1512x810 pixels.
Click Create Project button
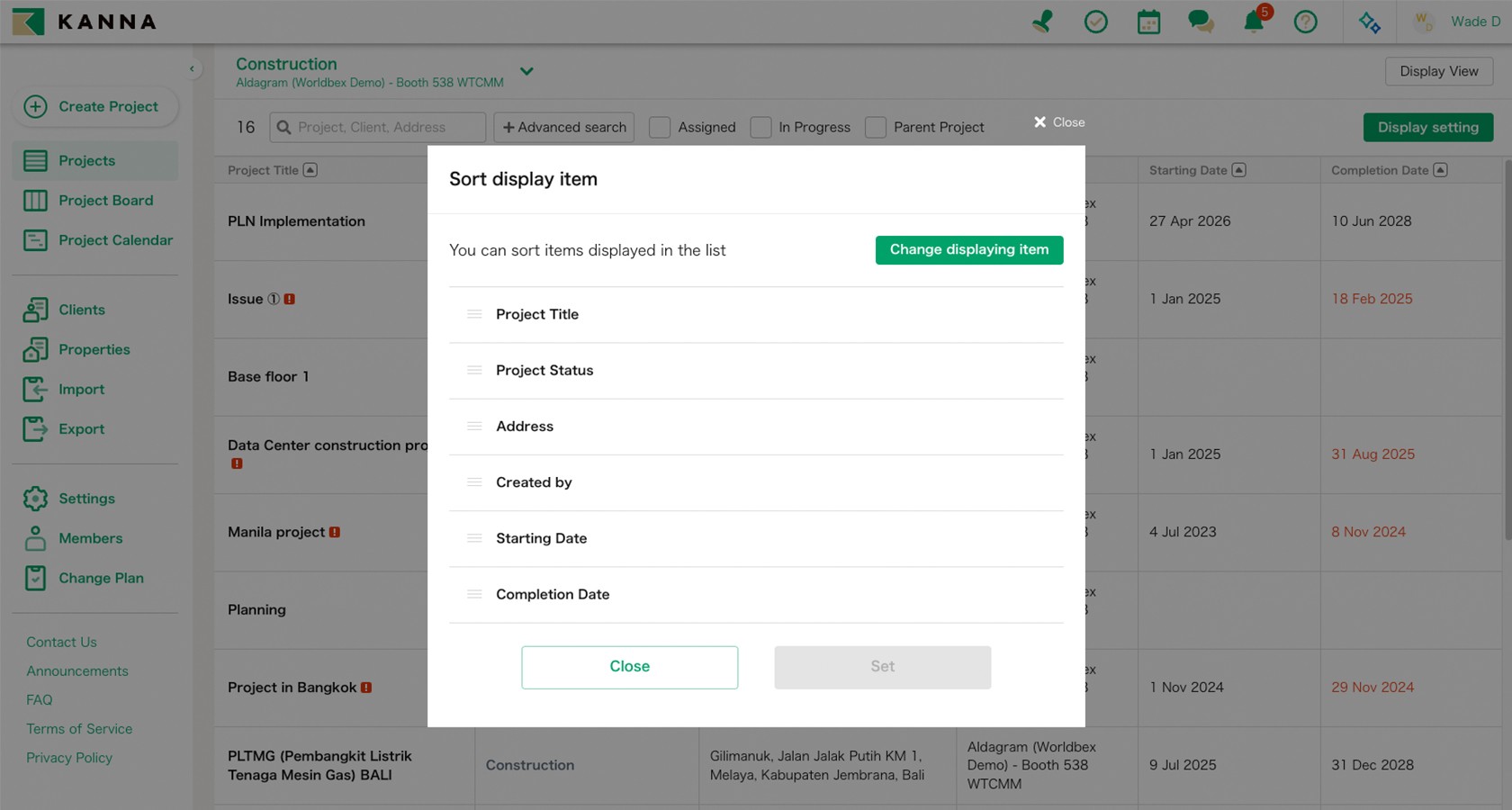point(95,106)
